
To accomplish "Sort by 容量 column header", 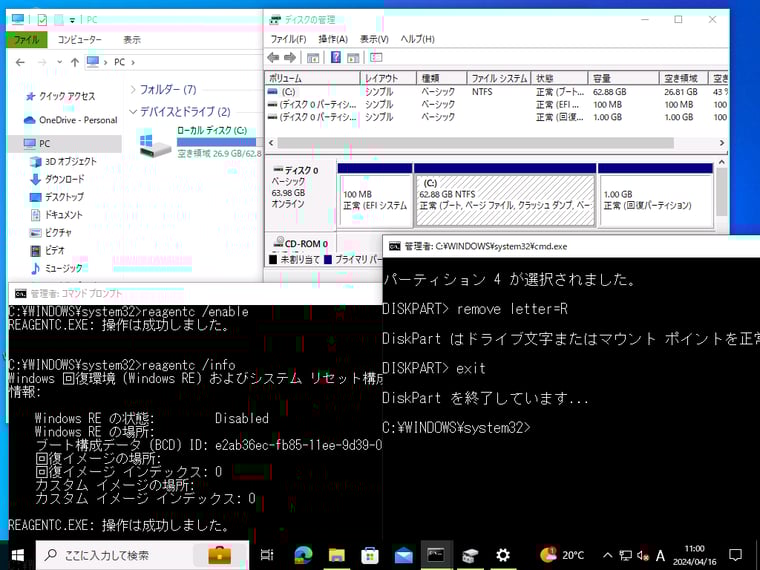I will point(624,78).
